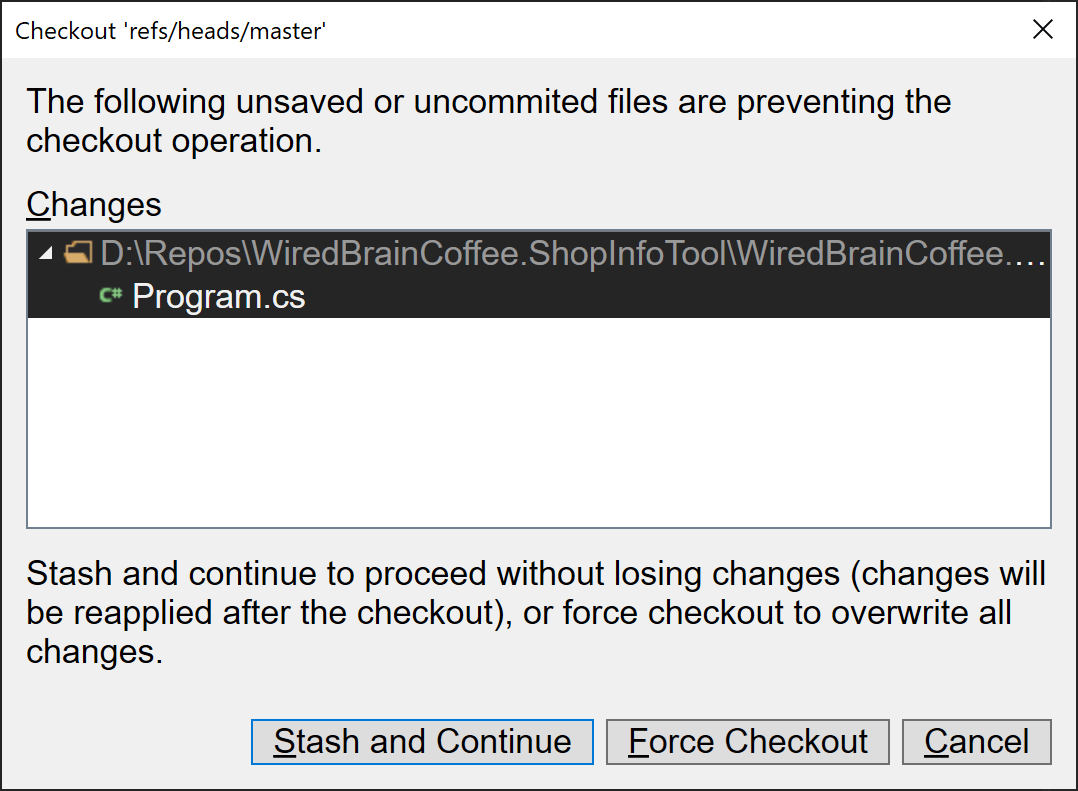Click the C# file icon beside Program.cs
The width and height of the screenshot is (1078, 791).
click(x=110, y=296)
